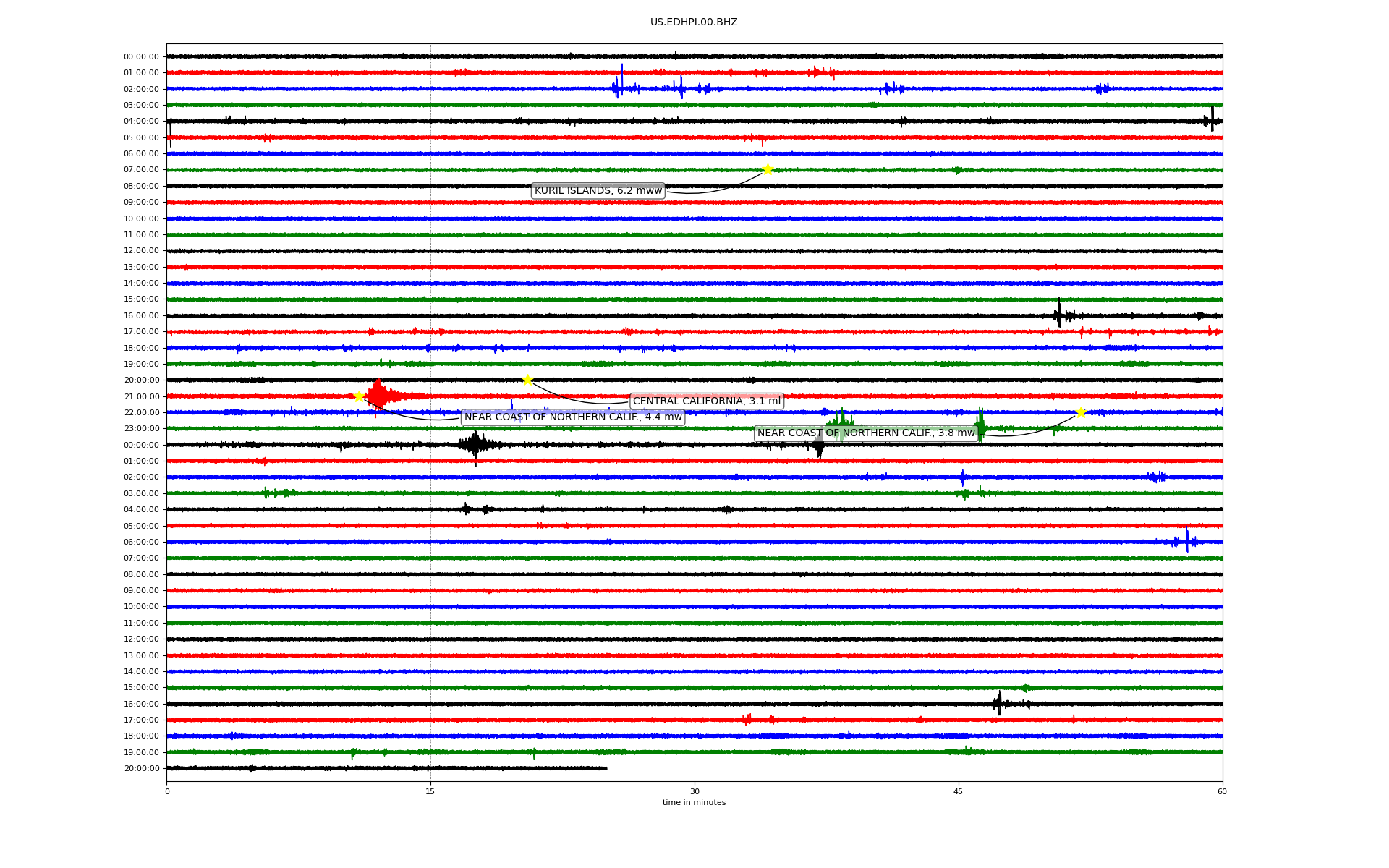Click the x-axis label time in minutes

click(x=694, y=803)
